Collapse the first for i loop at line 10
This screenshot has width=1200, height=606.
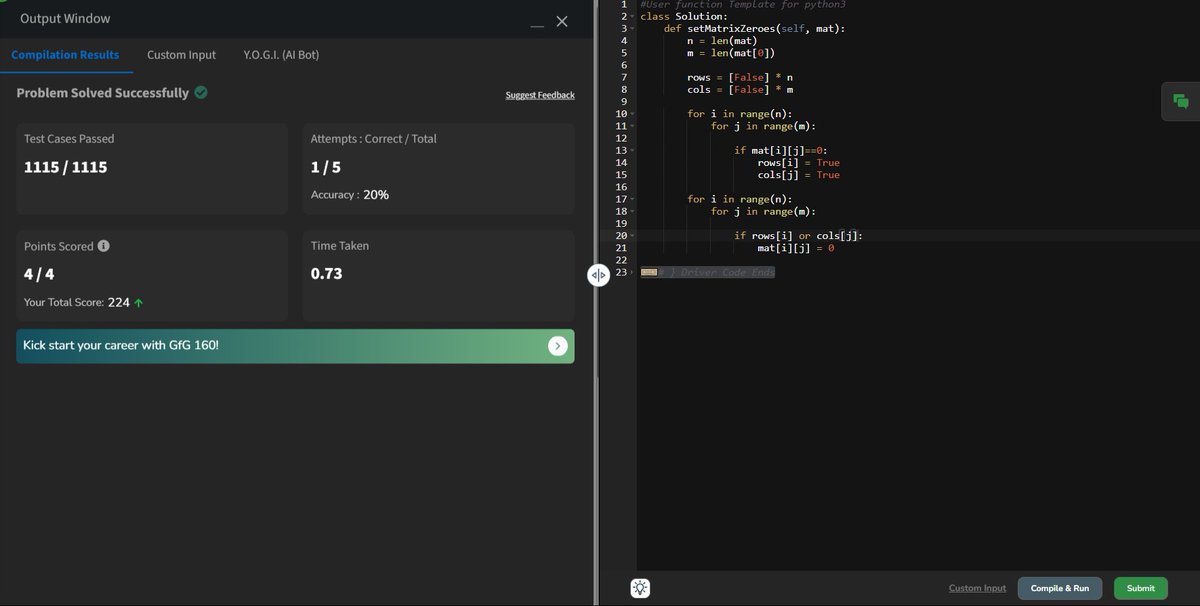633,114
